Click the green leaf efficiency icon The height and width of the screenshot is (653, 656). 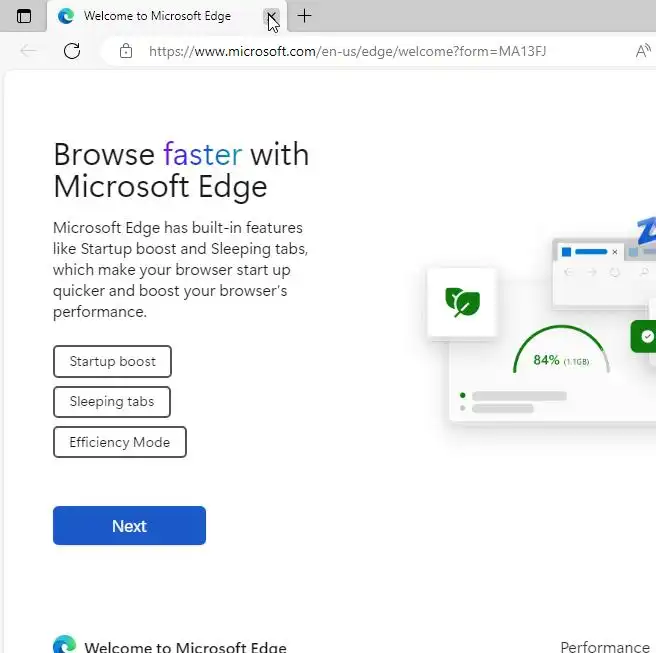click(462, 302)
